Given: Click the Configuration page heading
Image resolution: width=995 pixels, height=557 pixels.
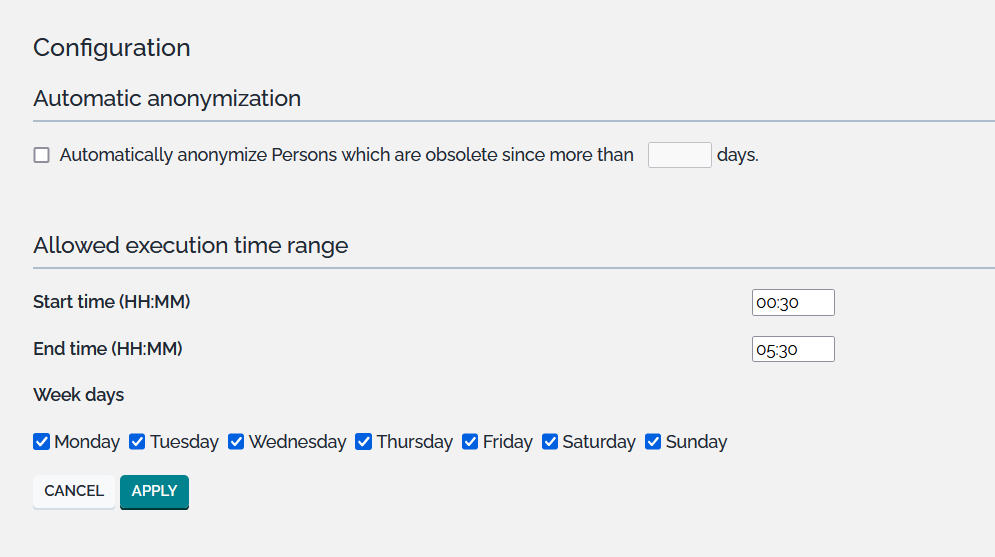Looking at the screenshot, I should (111, 47).
